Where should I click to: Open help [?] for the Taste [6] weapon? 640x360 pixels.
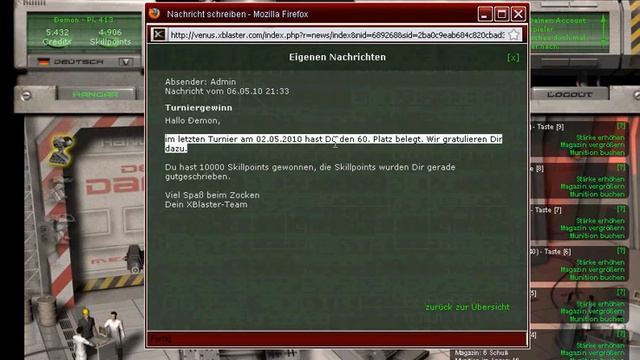[621, 251]
